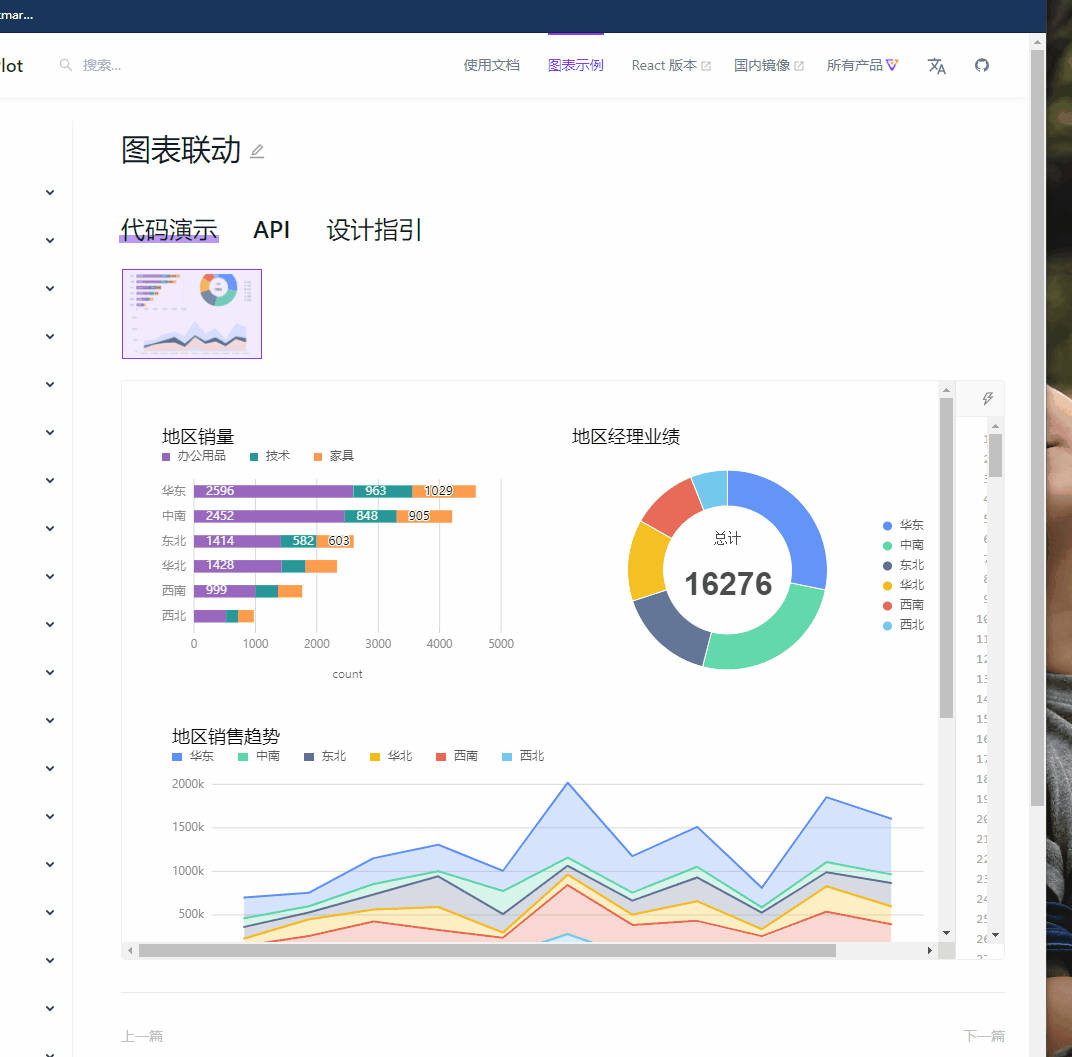Switch to the API tab

pos(272,229)
